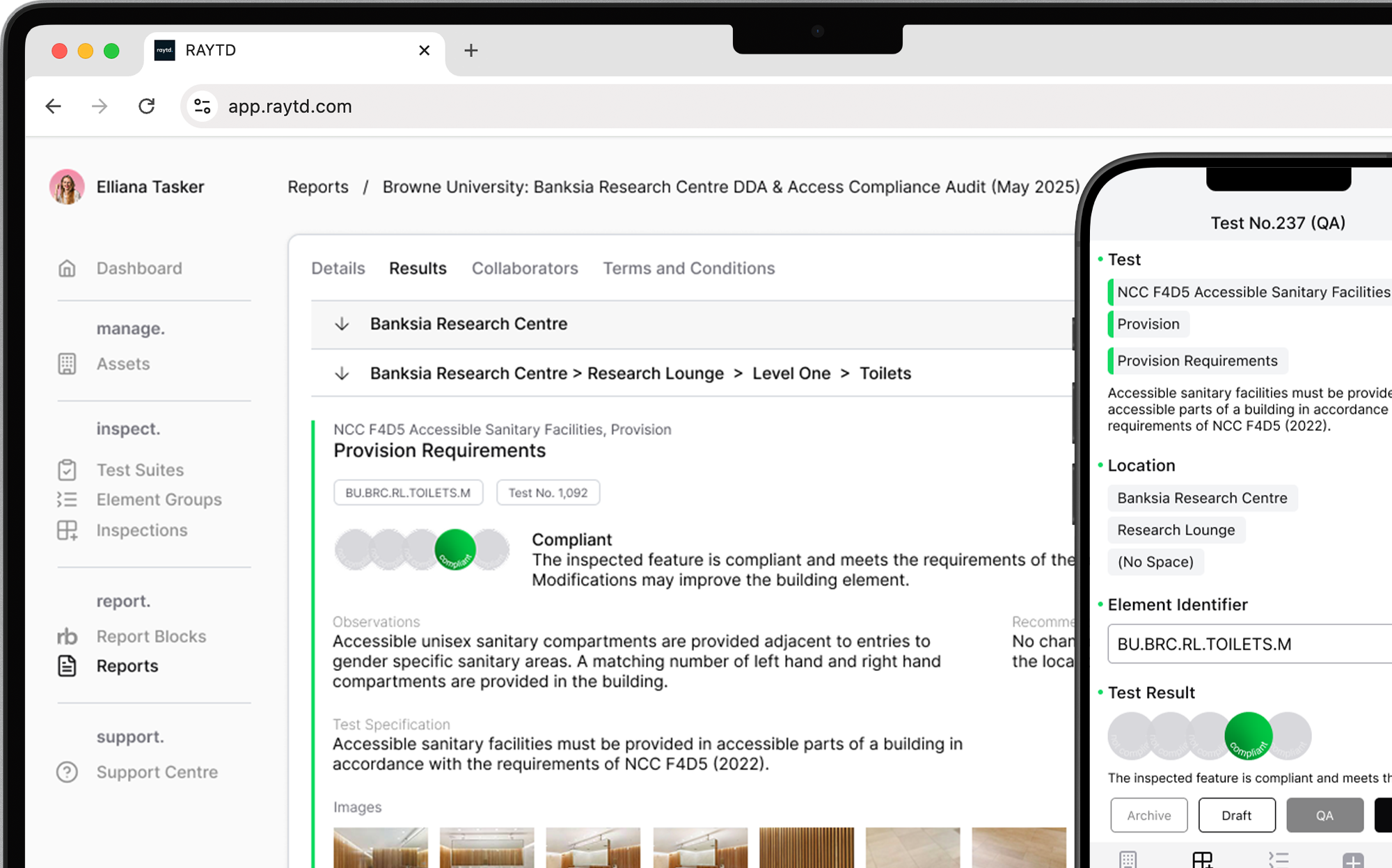Open the Dashboard home icon
This screenshot has width=1392, height=868.
click(67, 269)
